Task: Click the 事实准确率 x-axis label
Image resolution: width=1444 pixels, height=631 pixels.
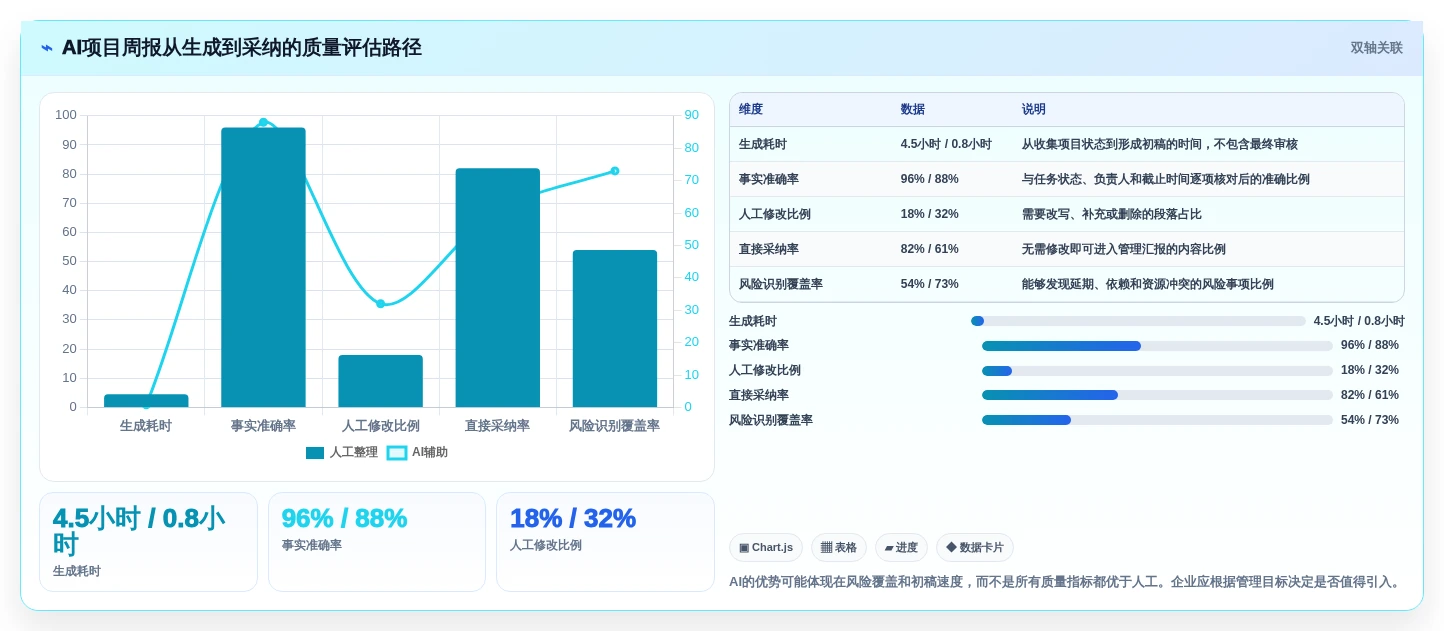Action: pos(263,426)
